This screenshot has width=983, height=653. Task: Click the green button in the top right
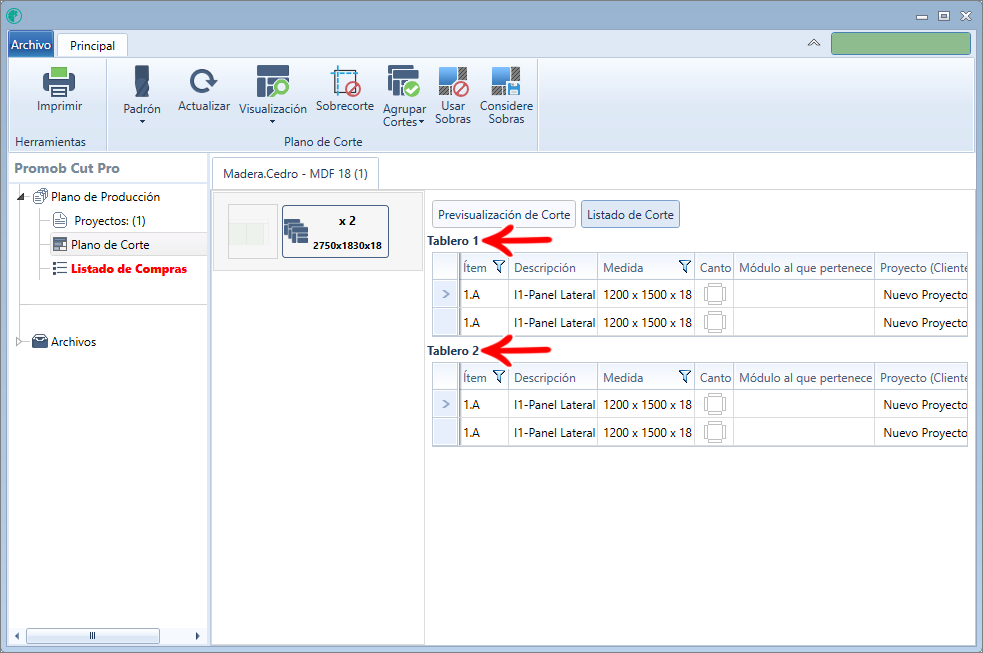[900, 44]
